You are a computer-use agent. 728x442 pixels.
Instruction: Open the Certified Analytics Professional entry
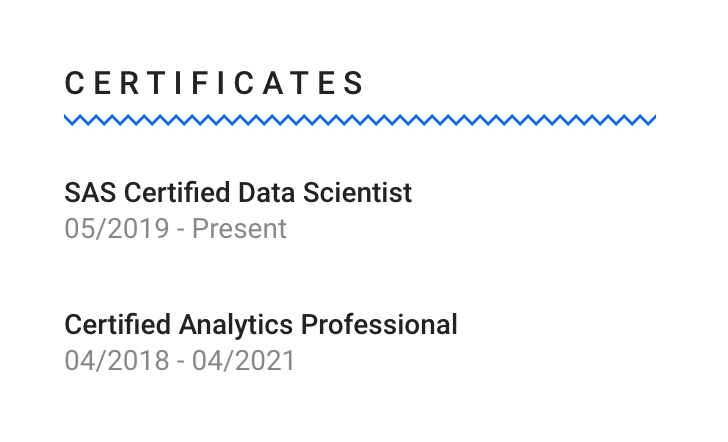pos(261,324)
